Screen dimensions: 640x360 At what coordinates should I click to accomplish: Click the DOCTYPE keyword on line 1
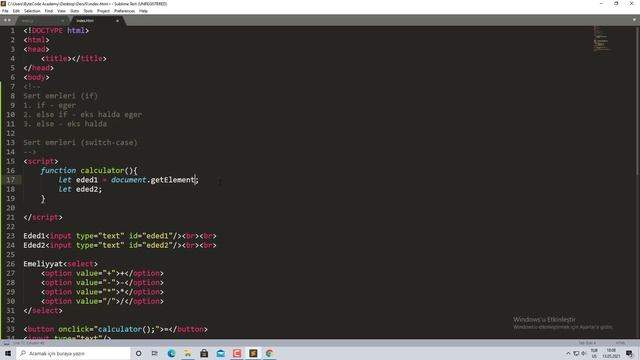point(47,31)
